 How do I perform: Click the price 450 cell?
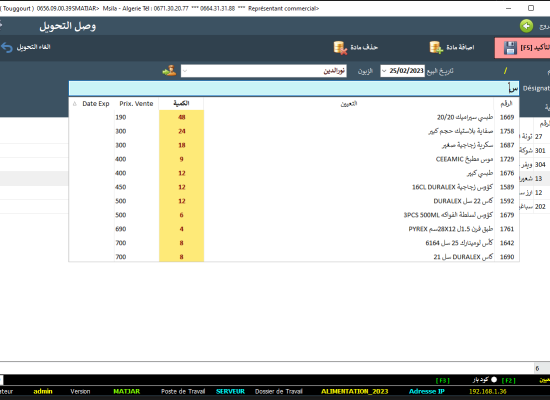137,187
